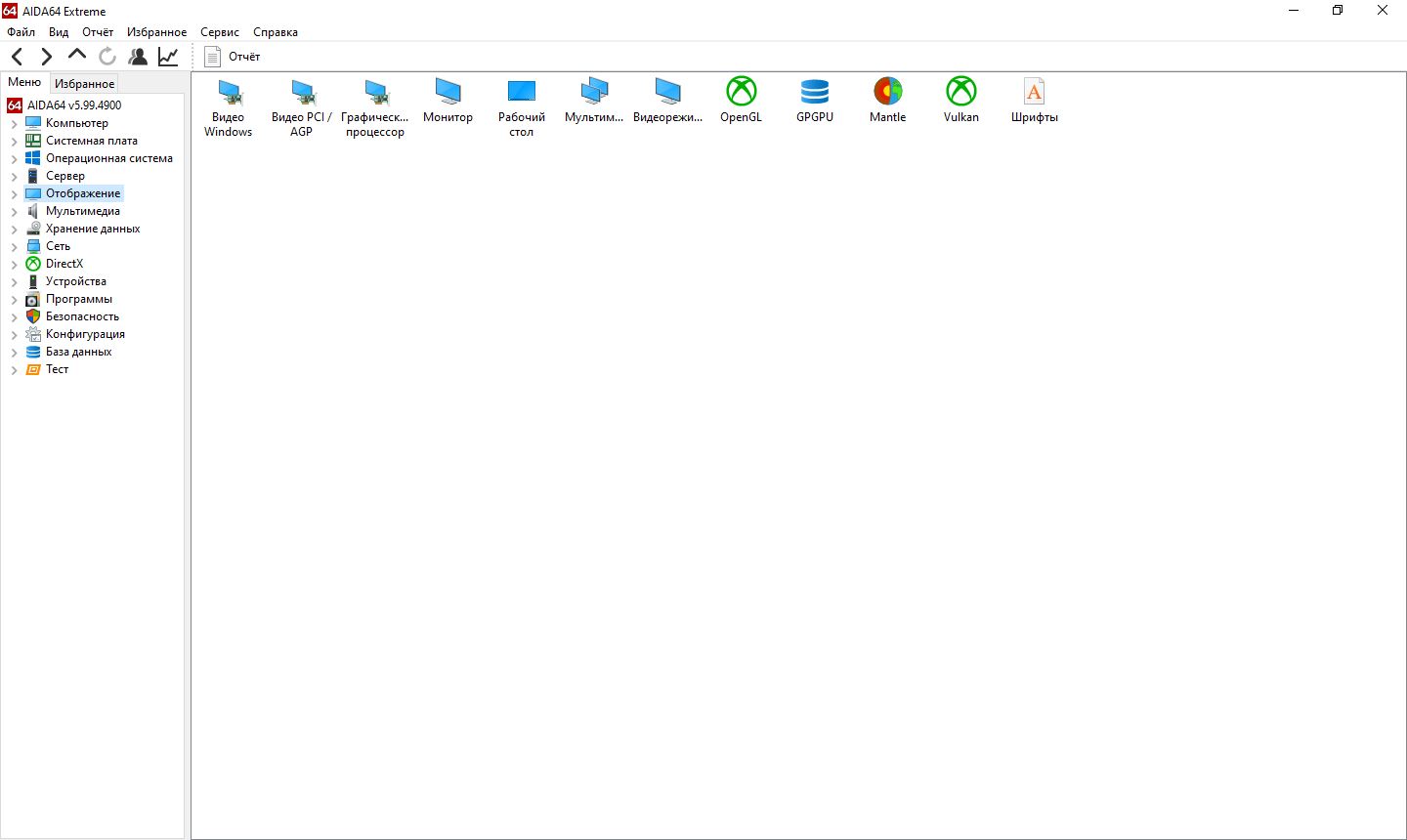Select the Vulkan icon
The width and height of the screenshot is (1407, 840).
point(960,93)
